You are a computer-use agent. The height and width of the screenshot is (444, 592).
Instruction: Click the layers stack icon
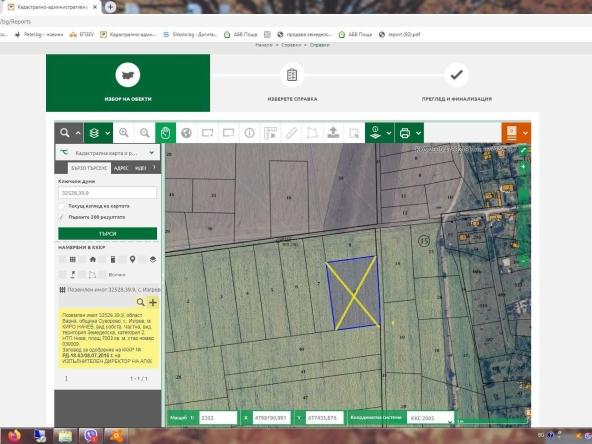pyautogui.click(x=94, y=133)
